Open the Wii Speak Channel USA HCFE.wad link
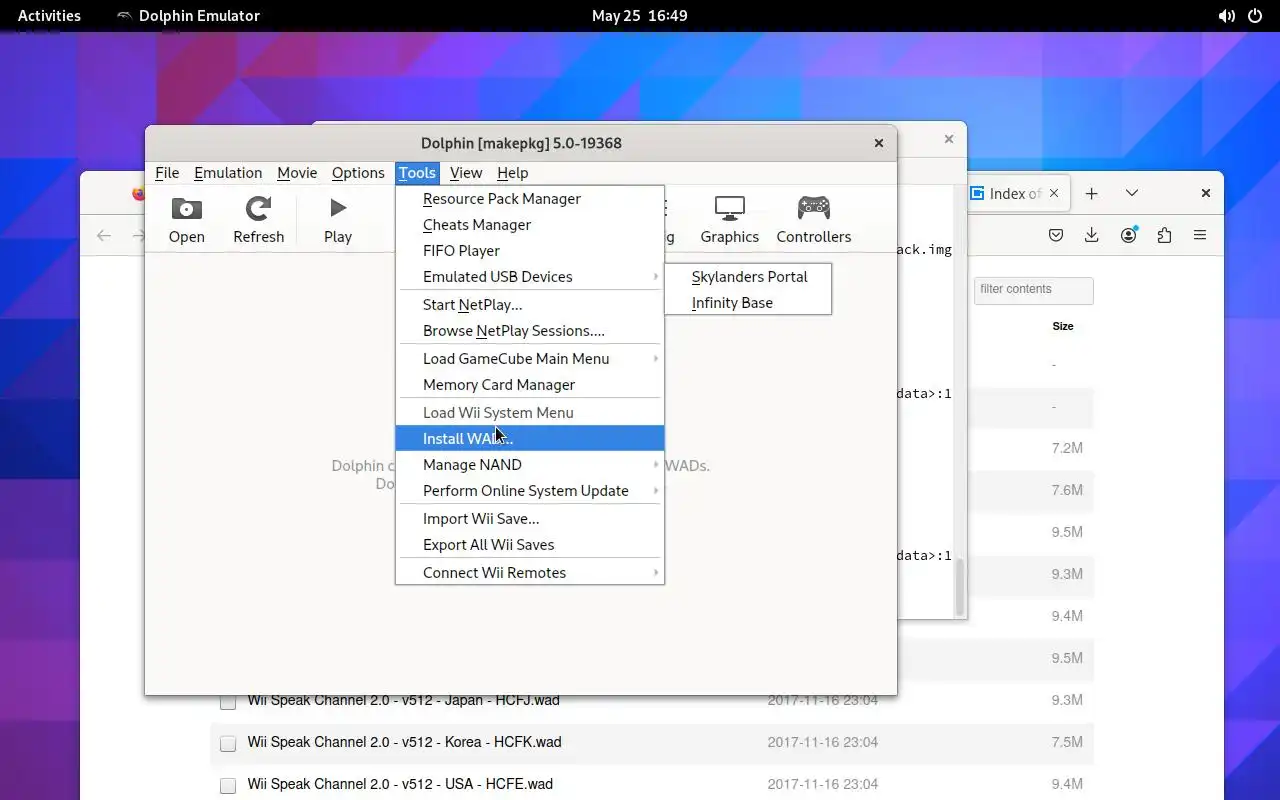Image resolution: width=1280 pixels, height=800 pixels. pos(400,784)
